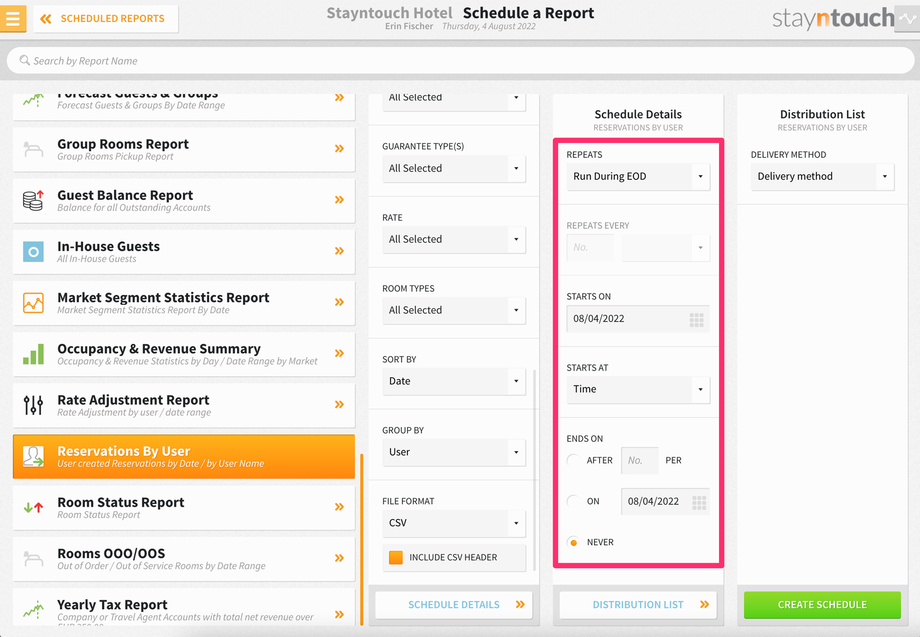Select the Rooms OOO/OOS bed icon

coord(33,558)
